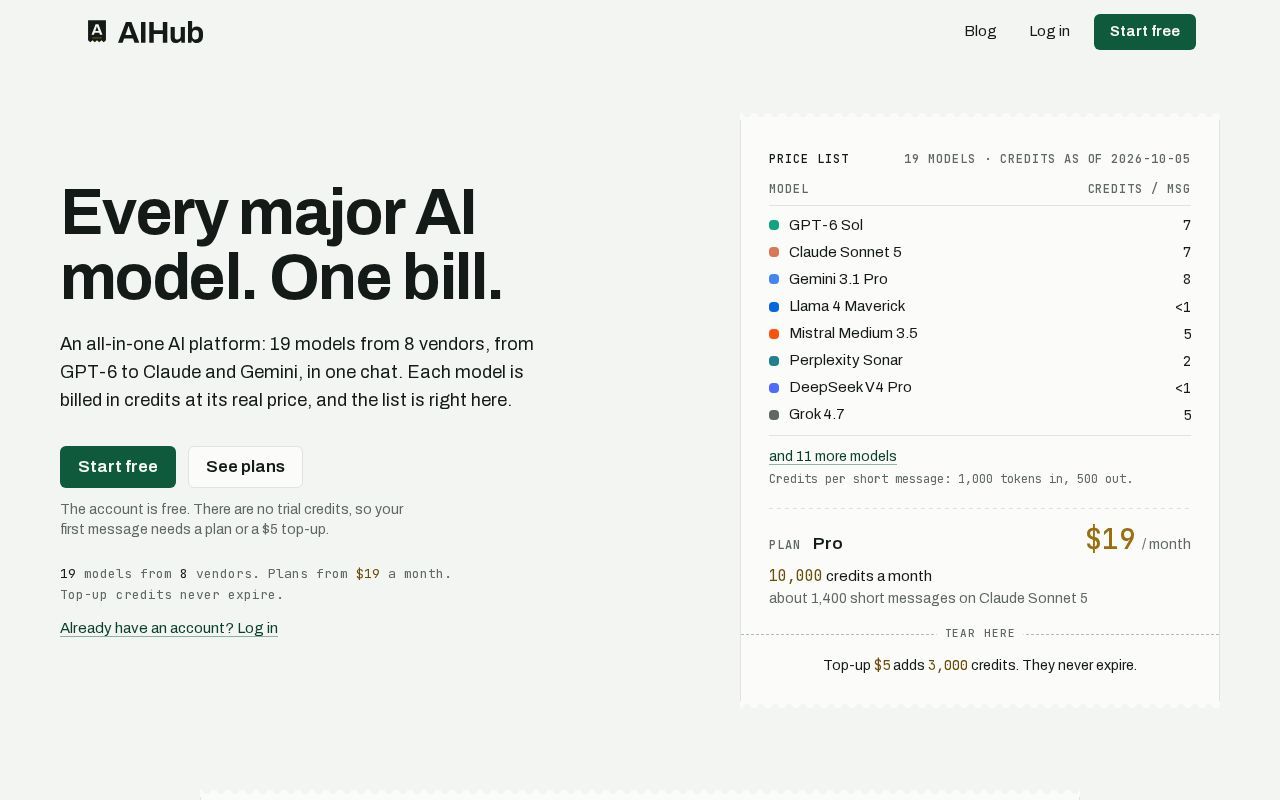Click the 'The account is free' note
1280x800 pixels.
click(x=232, y=519)
